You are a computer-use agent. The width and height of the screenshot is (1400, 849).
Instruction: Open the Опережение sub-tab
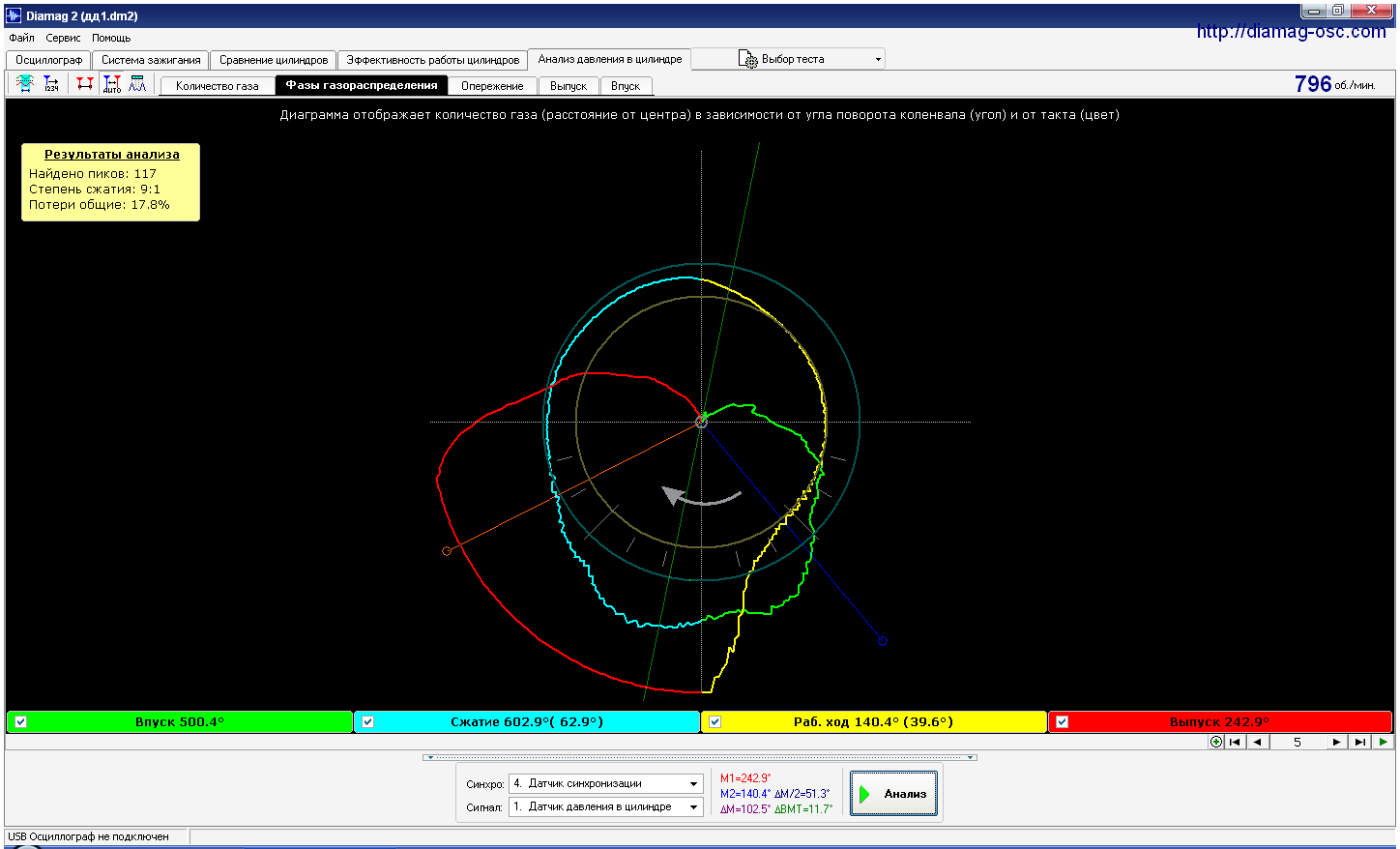pyautogui.click(x=492, y=86)
